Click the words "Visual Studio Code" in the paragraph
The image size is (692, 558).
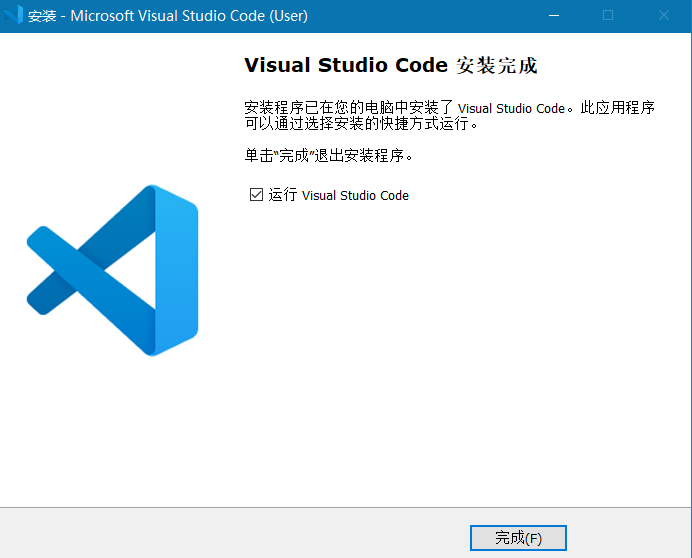click(x=512, y=109)
